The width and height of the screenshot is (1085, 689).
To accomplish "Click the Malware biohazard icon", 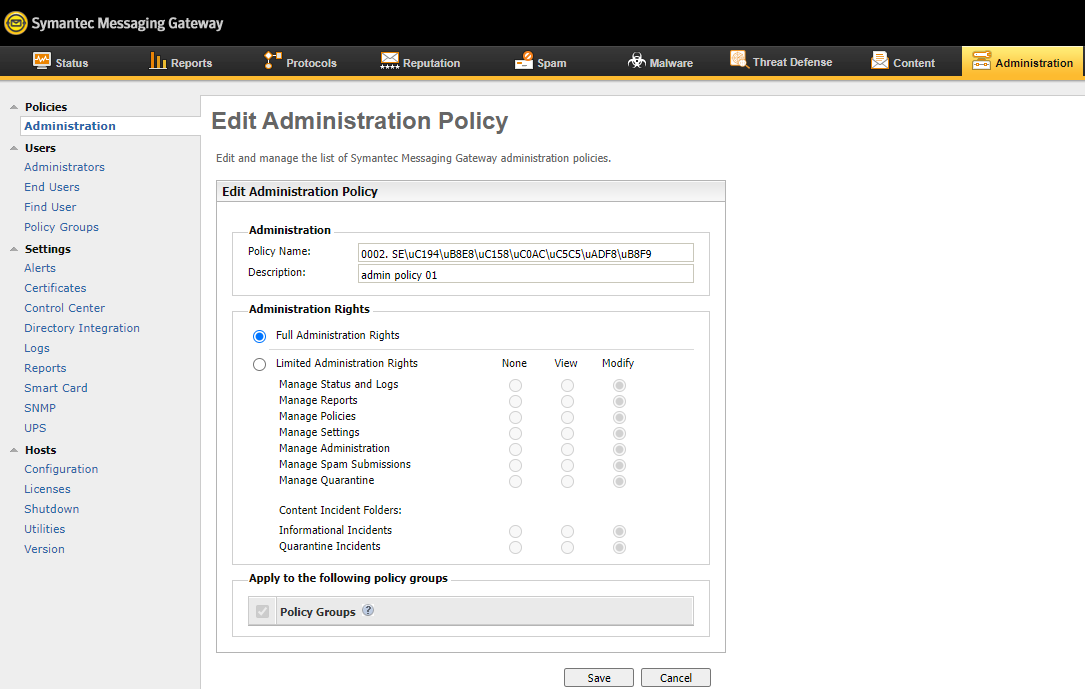I will pyautogui.click(x=637, y=61).
